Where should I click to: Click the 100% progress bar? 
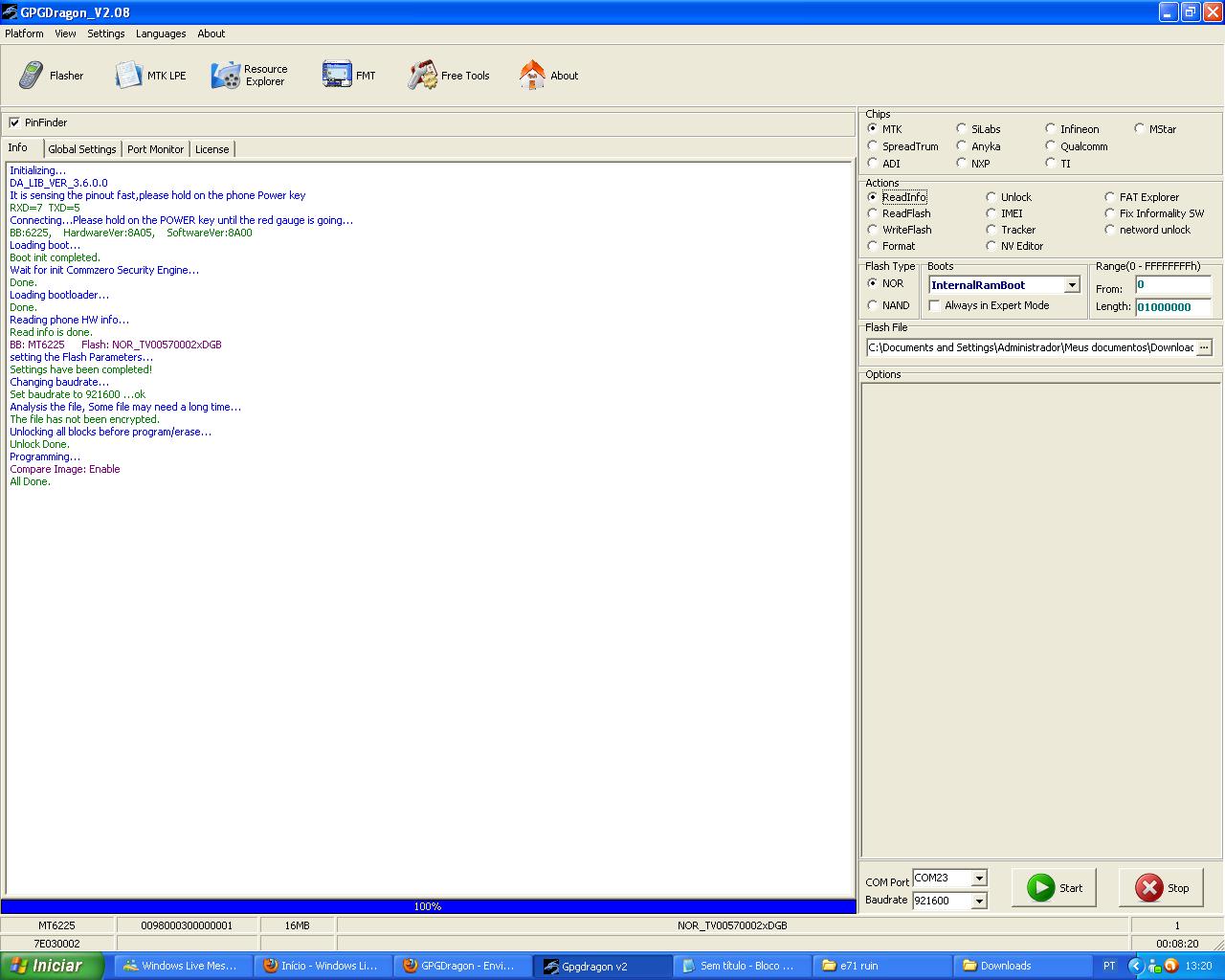(428, 906)
